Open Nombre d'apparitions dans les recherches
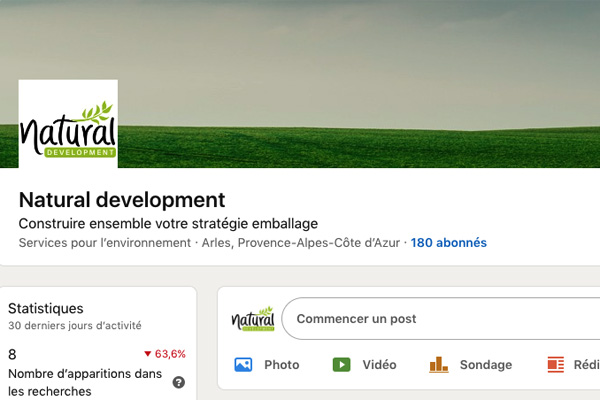 pyautogui.click(x=85, y=382)
